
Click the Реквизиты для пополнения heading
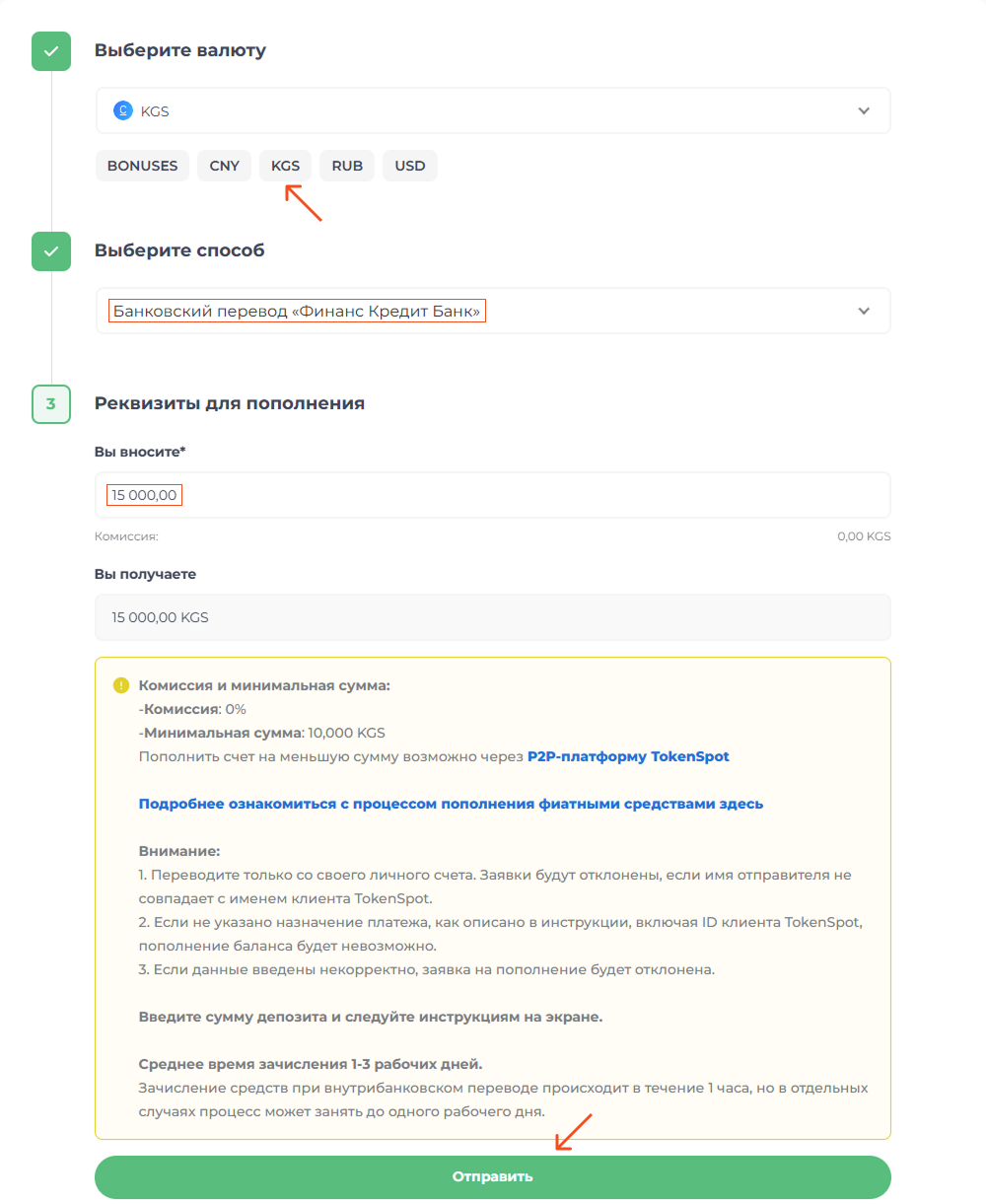(230, 403)
